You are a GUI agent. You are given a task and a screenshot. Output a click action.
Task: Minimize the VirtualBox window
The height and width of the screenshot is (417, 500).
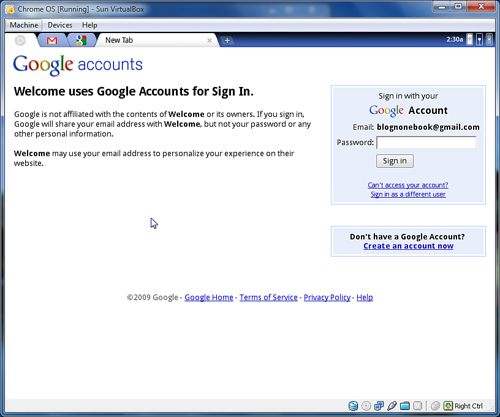(x=442, y=7)
